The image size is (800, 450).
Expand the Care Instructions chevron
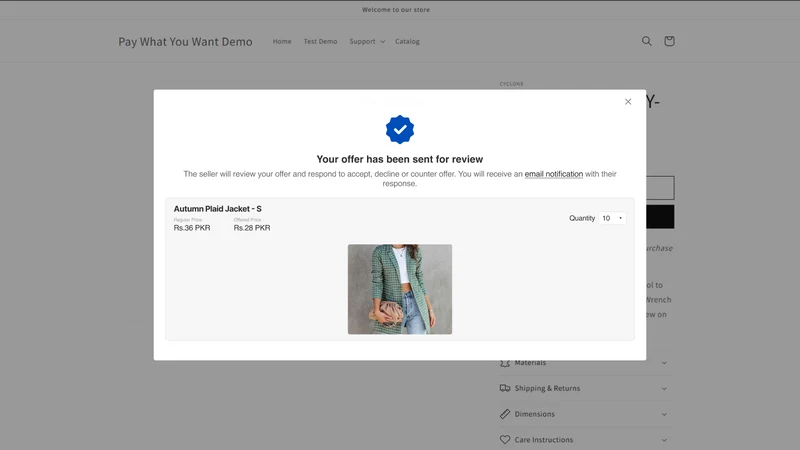coord(664,439)
